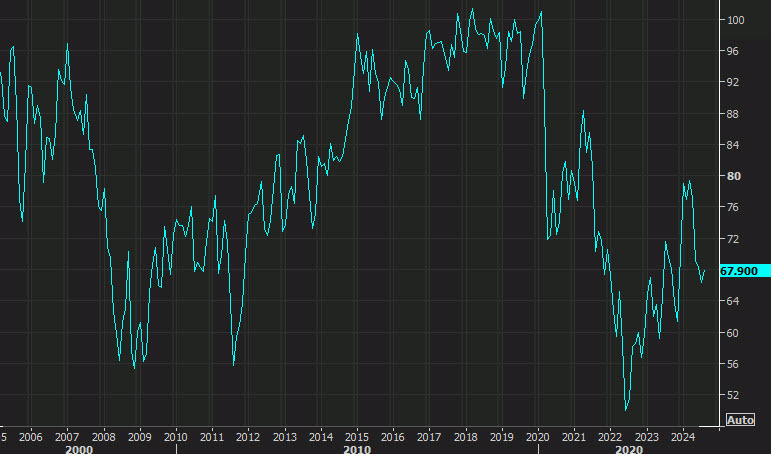Viewport: 771px width, 454px height.
Task: Click the 2024 year label on time axis
Action: (682, 437)
